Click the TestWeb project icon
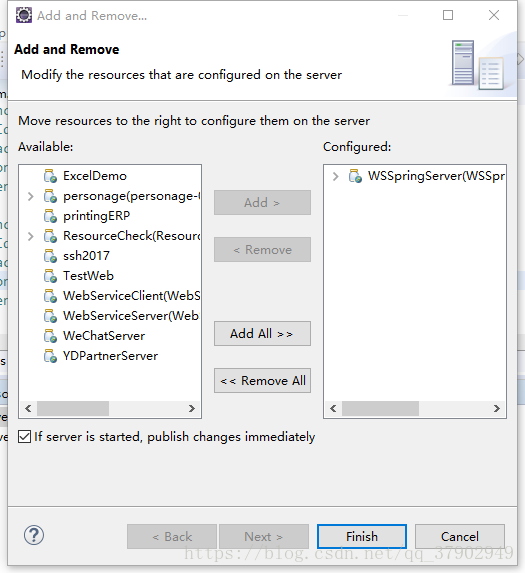The height and width of the screenshot is (573, 525). tap(50, 276)
